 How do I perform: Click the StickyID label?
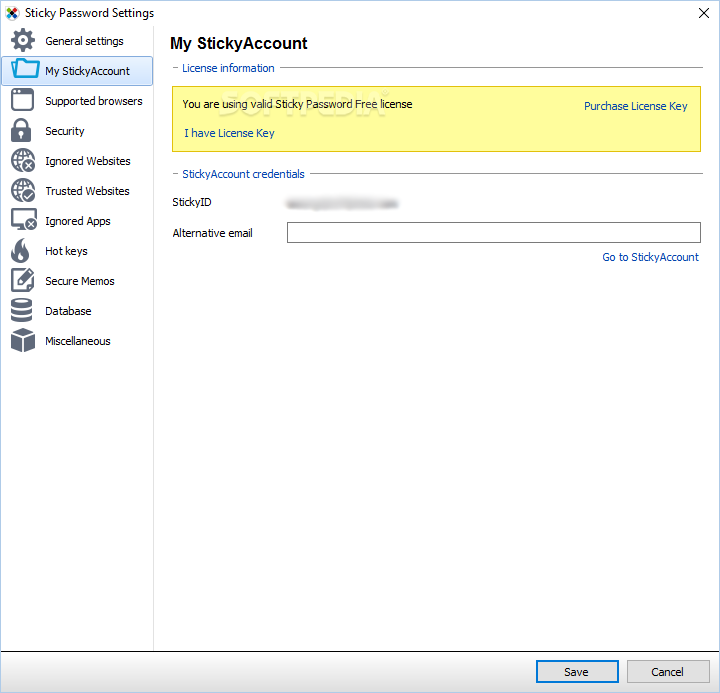click(x=191, y=202)
